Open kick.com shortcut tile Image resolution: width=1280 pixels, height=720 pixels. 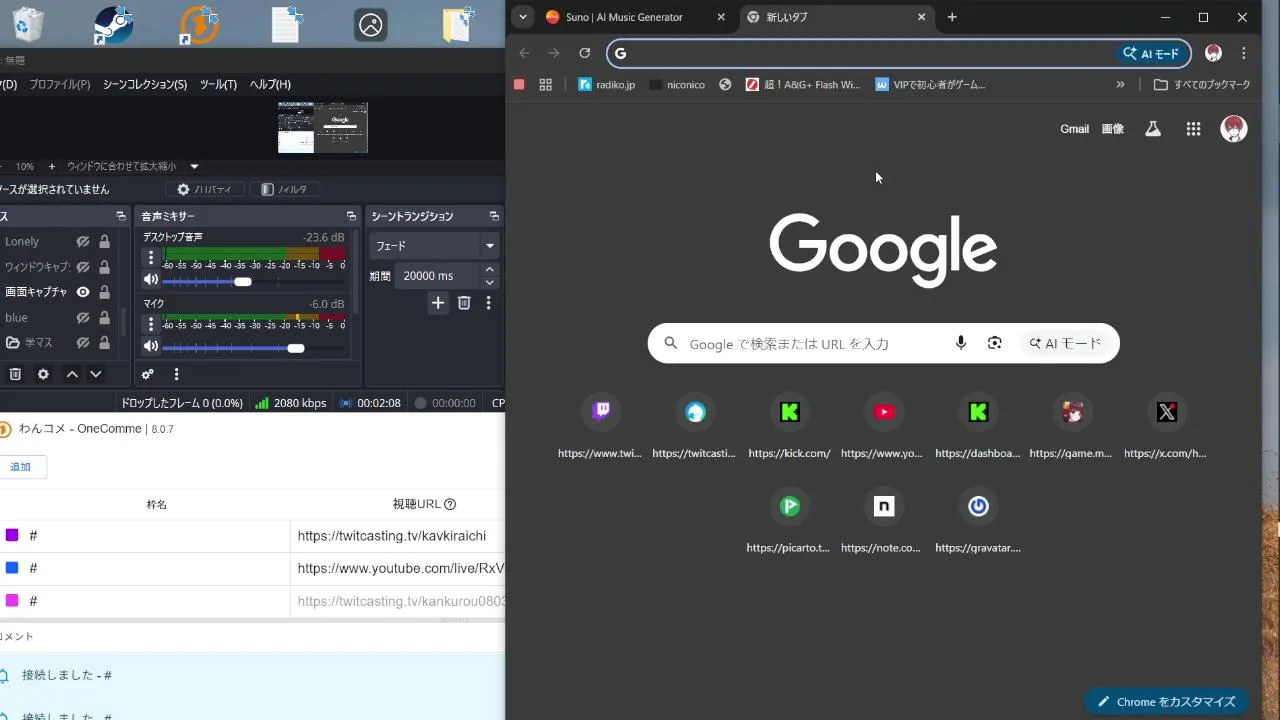[789, 425]
